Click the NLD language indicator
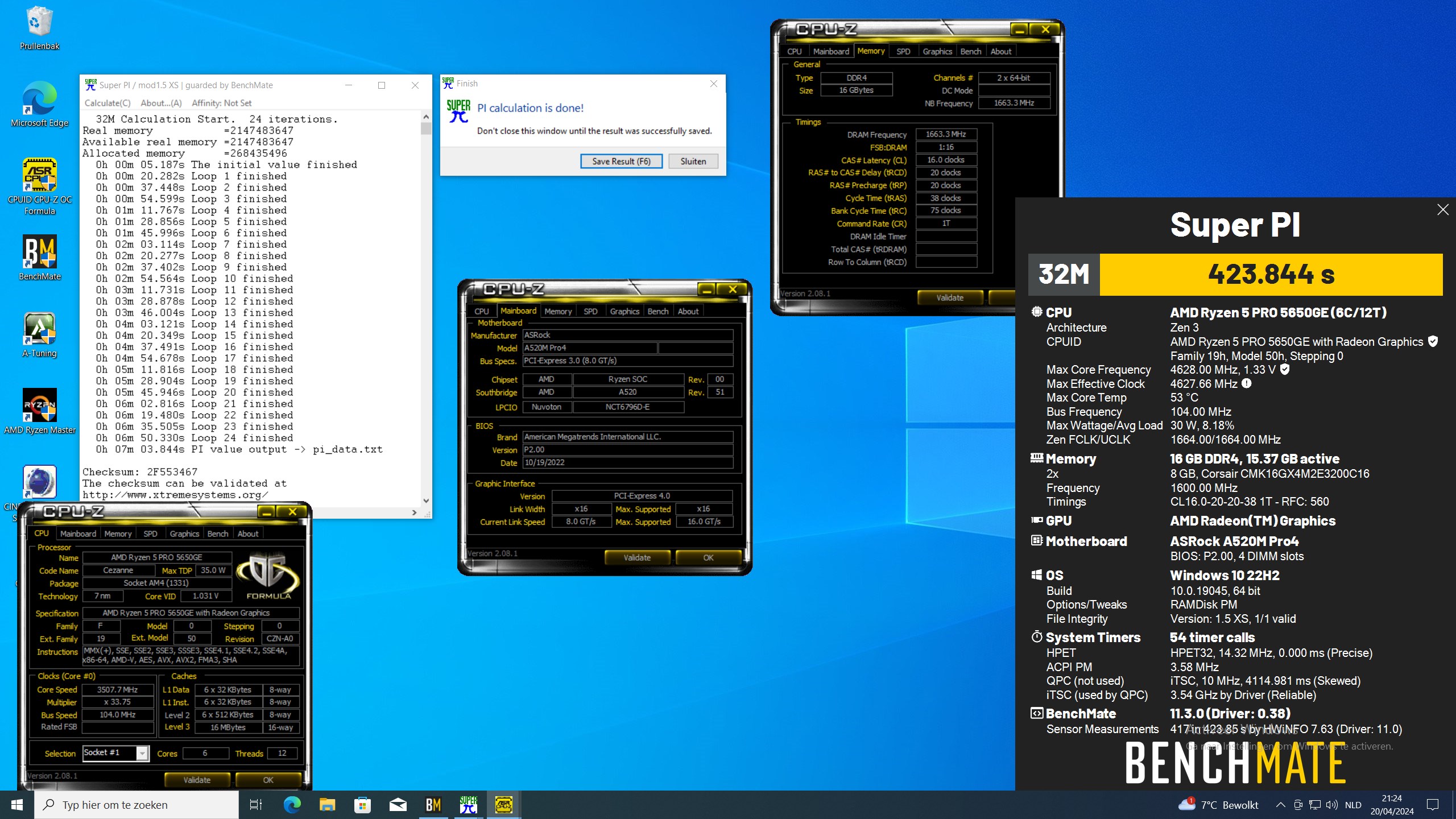Screen dimensions: 1456x819 [1353, 805]
